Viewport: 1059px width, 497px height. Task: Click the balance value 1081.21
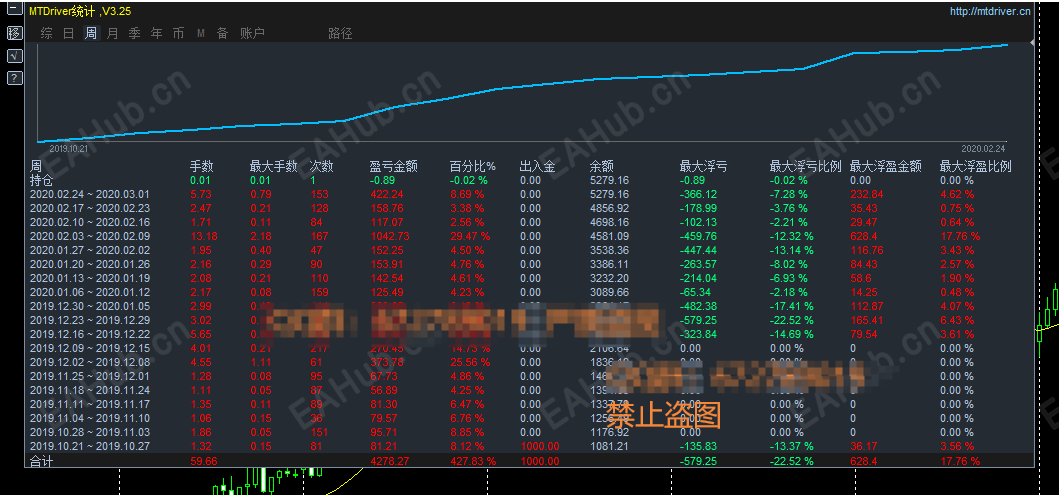[x=609, y=446]
